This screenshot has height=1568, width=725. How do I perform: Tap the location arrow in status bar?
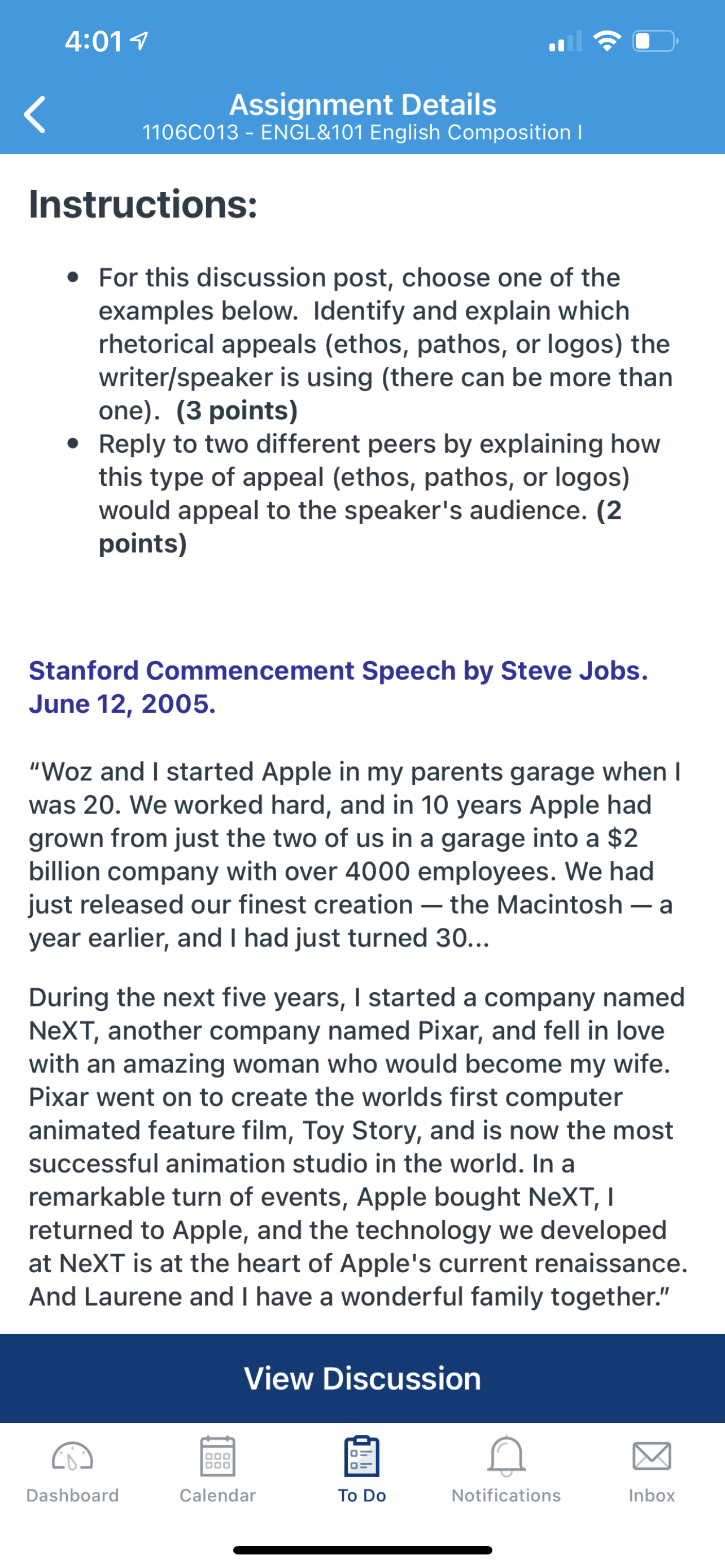click(x=139, y=41)
